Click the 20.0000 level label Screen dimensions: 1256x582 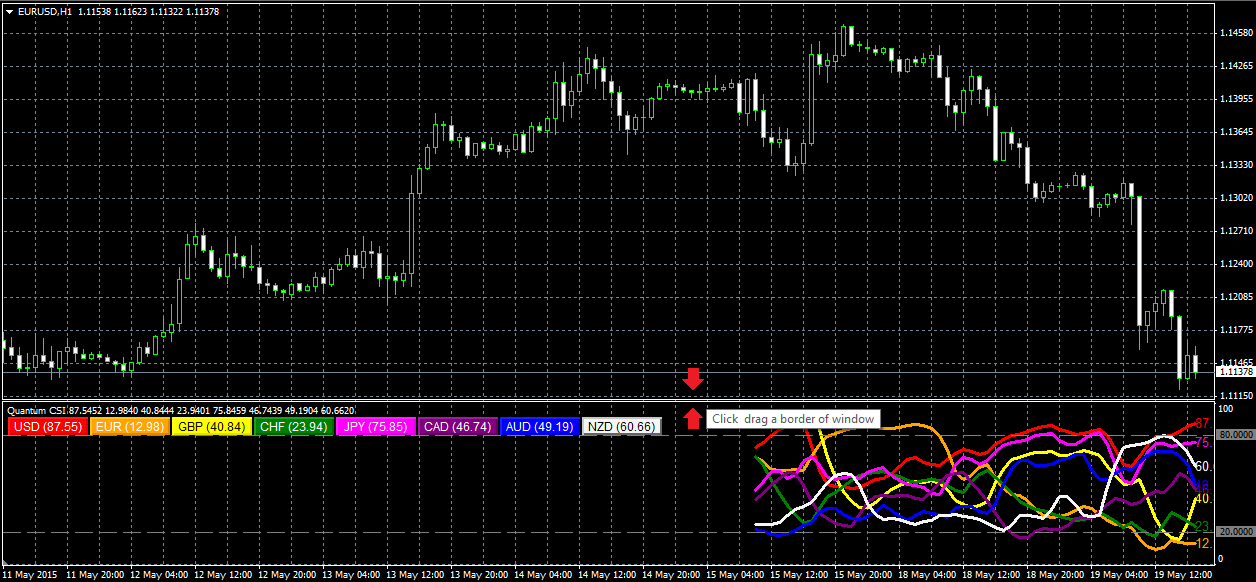1236,532
